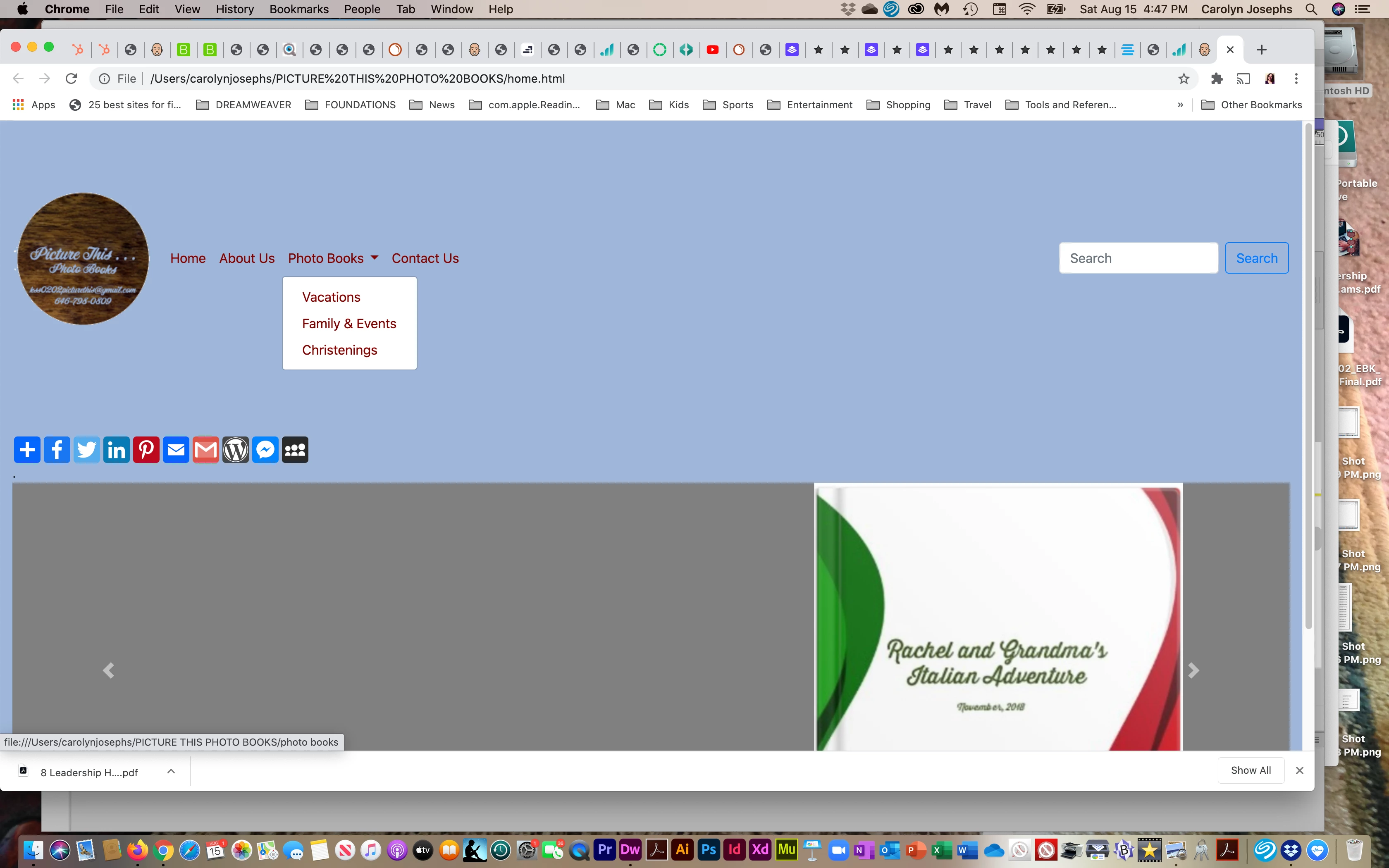
Task: Pin with the Pinterest icon
Action: click(146, 450)
